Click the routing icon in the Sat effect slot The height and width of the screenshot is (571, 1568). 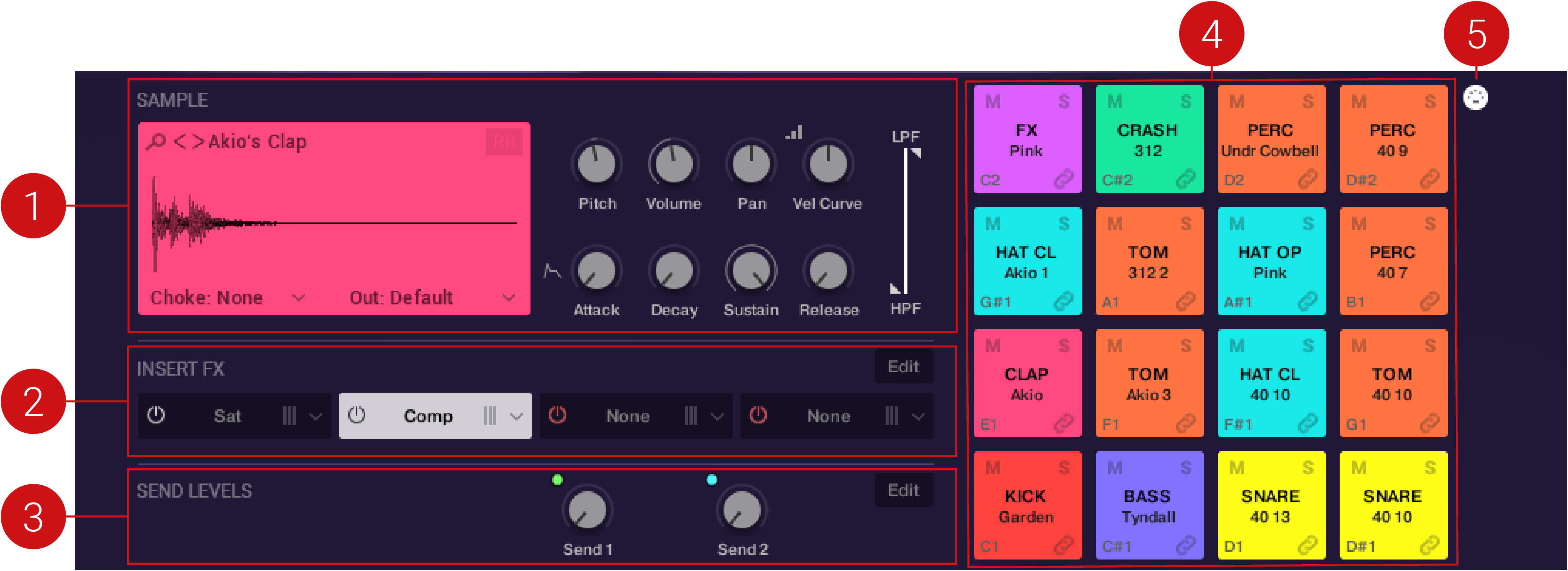coord(290,416)
